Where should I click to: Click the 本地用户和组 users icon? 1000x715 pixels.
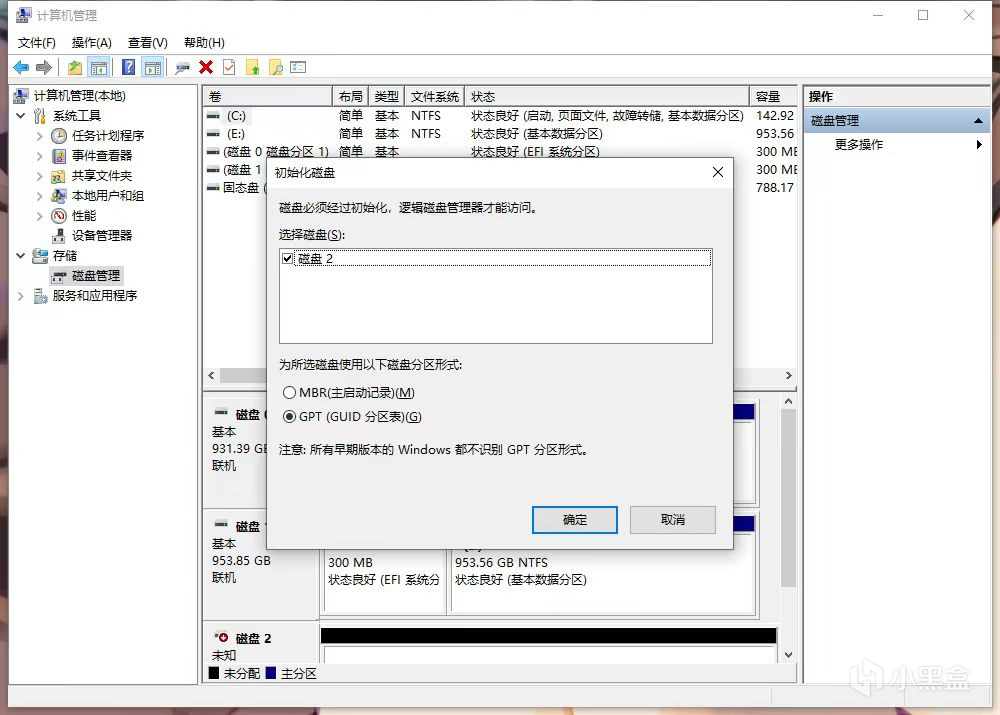(x=59, y=196)
